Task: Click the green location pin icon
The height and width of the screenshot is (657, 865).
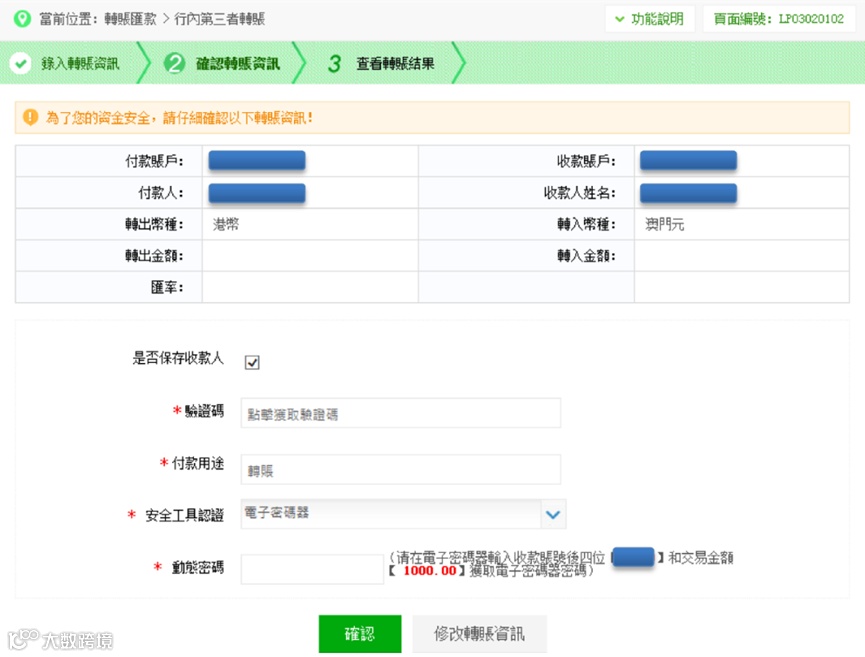Action: (22, 19)
